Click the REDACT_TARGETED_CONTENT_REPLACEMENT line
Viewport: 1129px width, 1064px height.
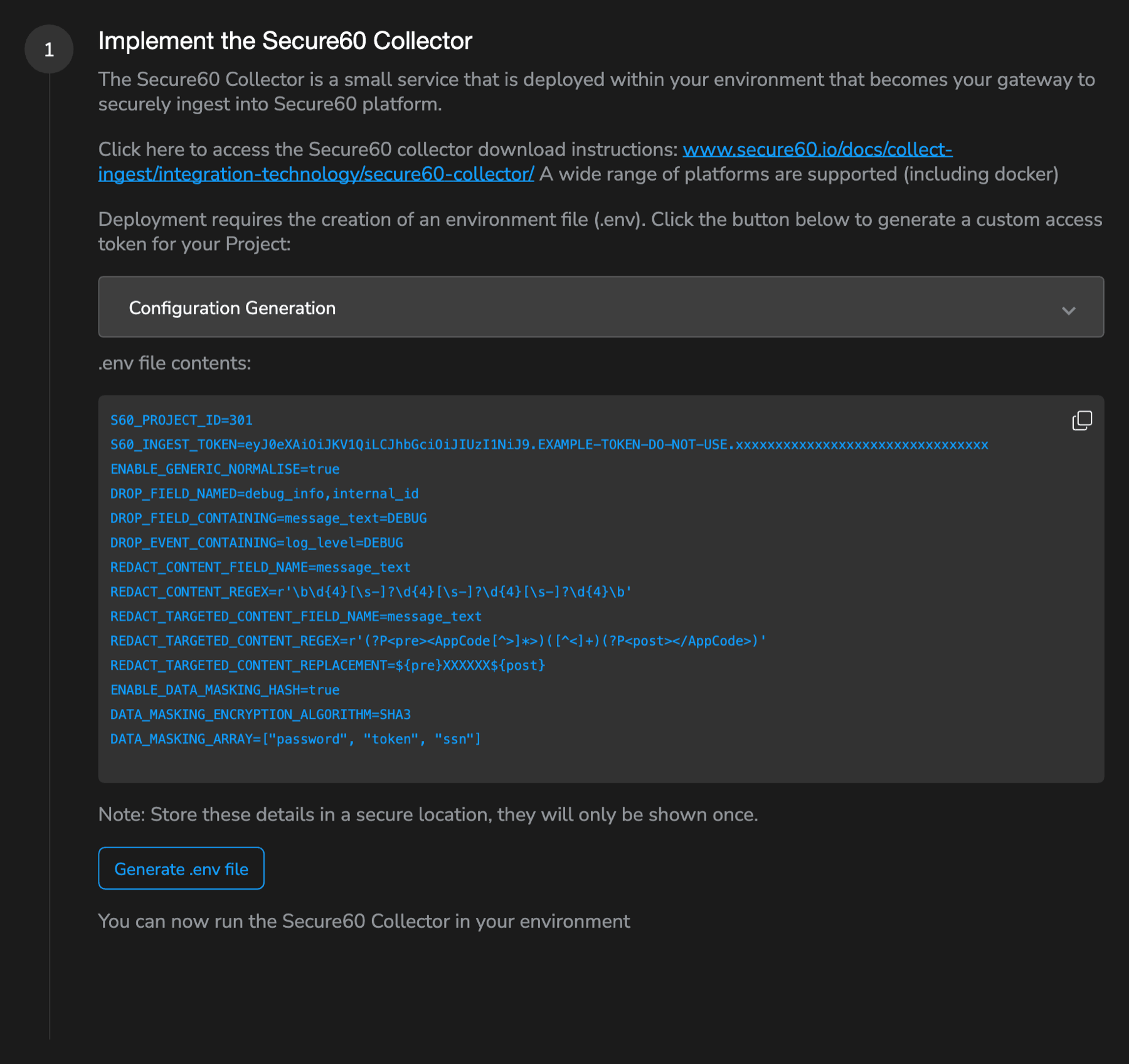point(328,665)
